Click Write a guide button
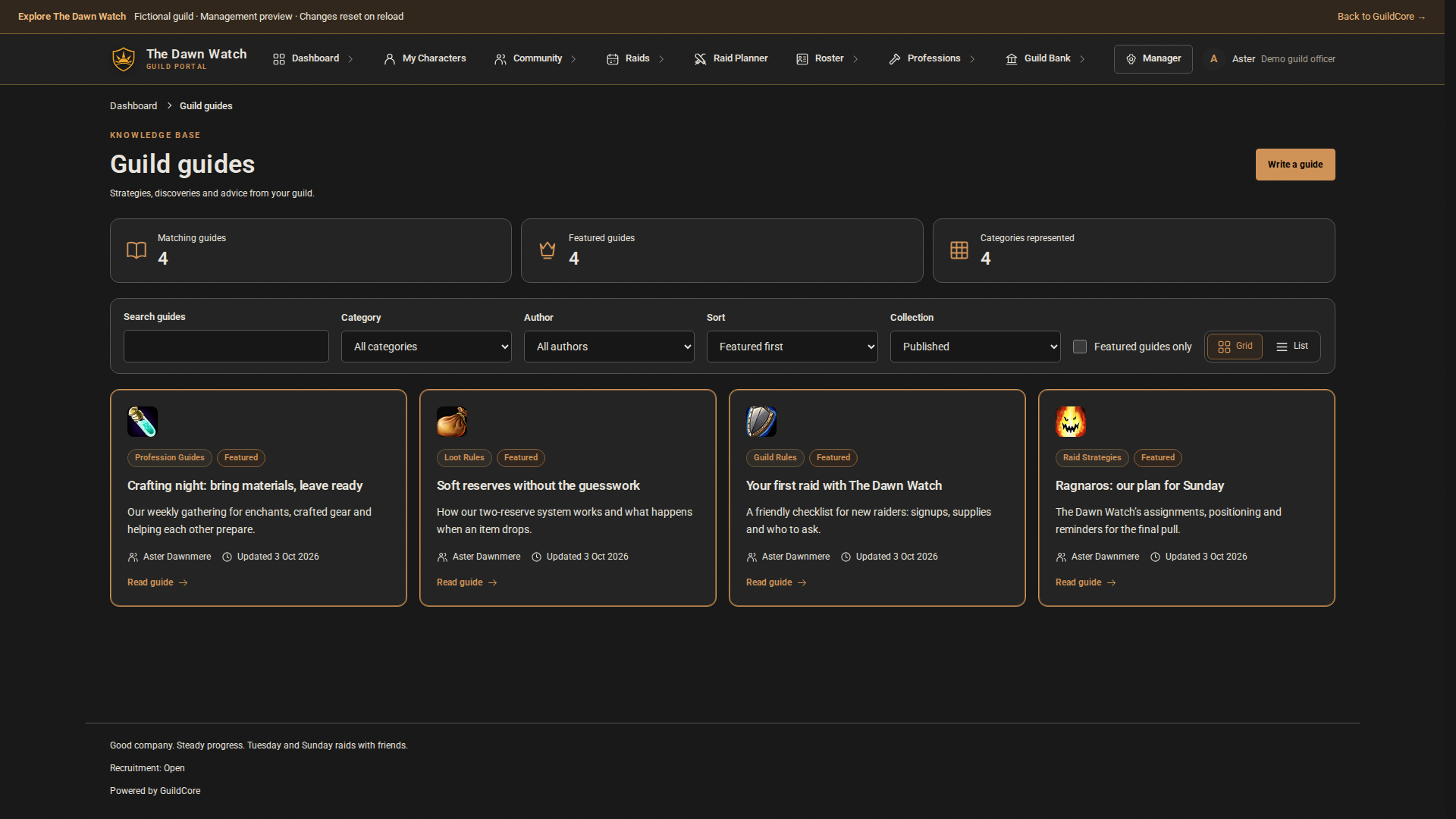Viewport: 1456px width, 819px height. pyautogui.click(x=1295, y=165)
